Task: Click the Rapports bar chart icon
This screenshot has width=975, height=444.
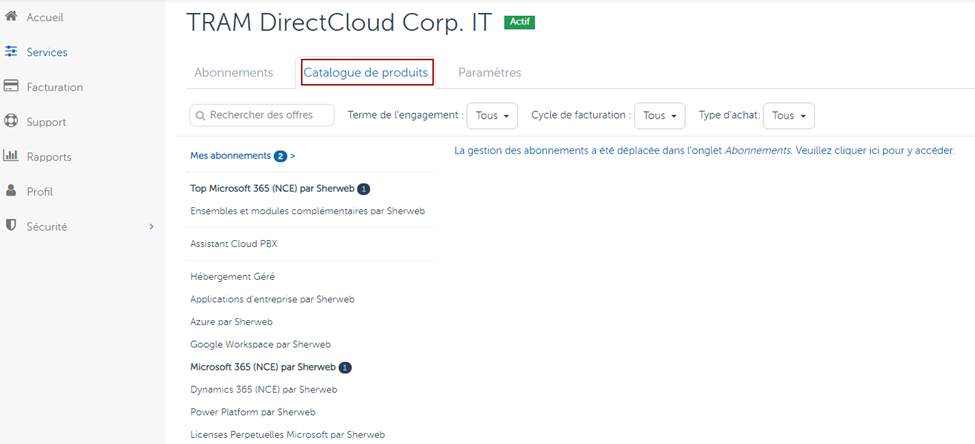Action: point(11,156)
